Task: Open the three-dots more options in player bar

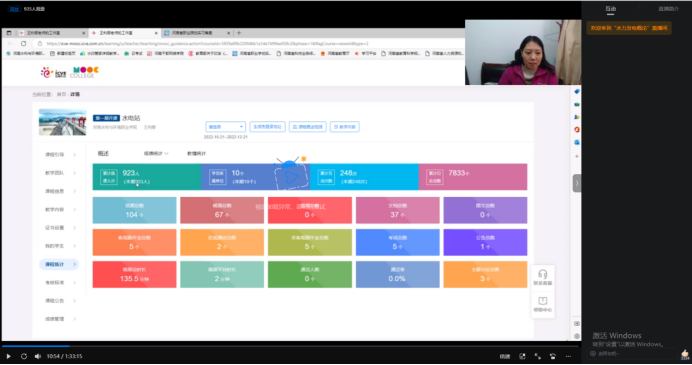Action: [568, 356]
